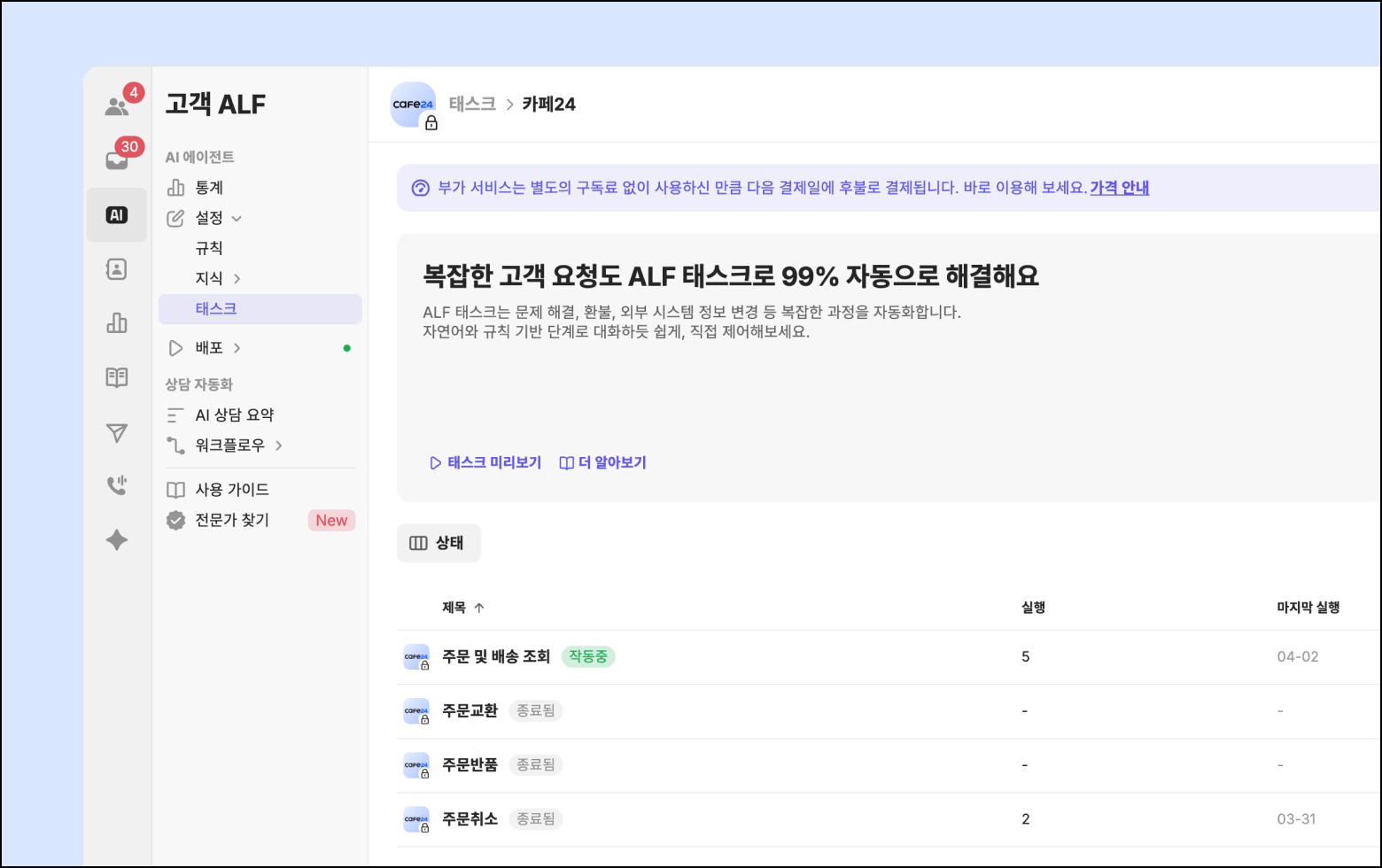Screen dimensions: 1382x868
Task: Select the 태스크 sidebar menu item
Action: [216, 309]
